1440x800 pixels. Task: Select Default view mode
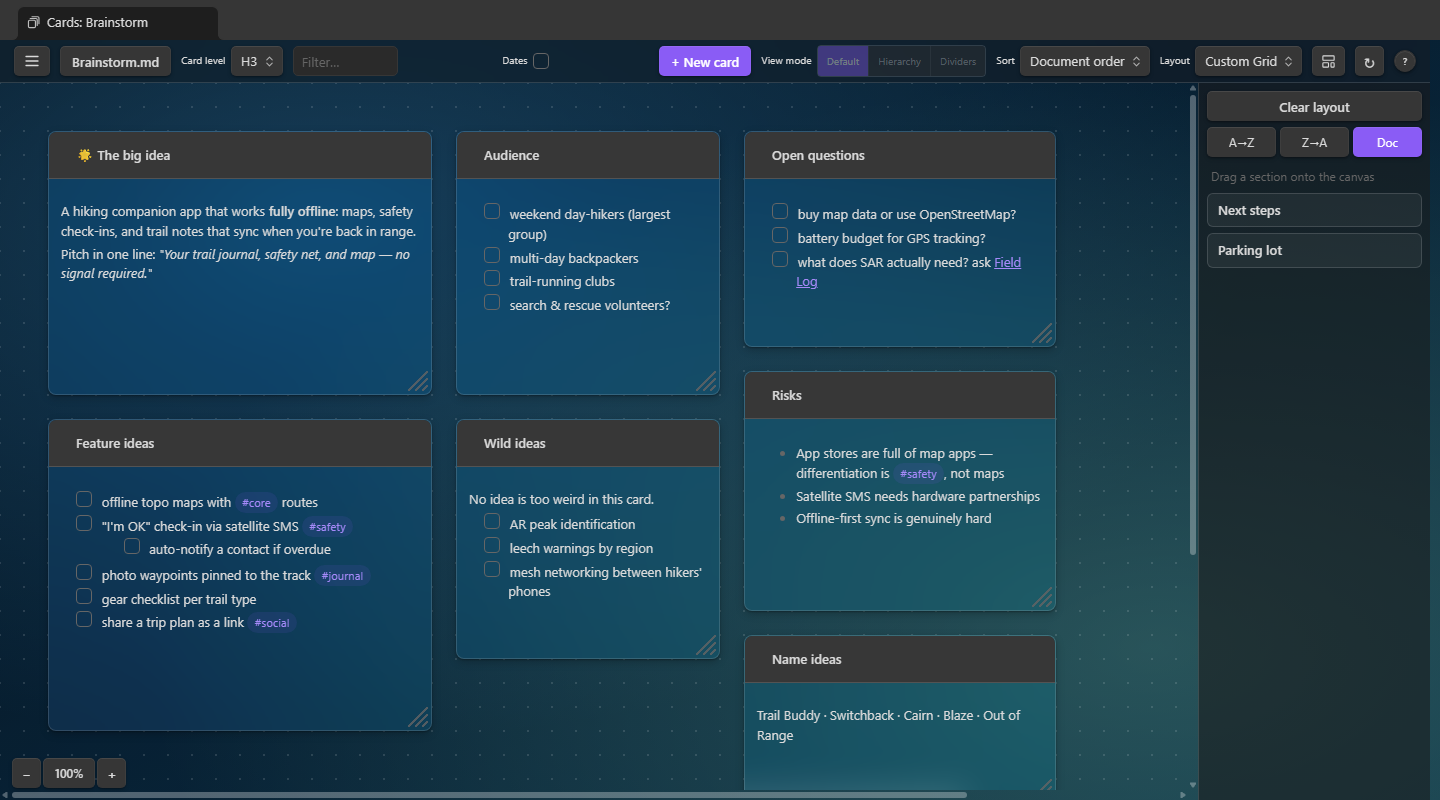(843, 61)
